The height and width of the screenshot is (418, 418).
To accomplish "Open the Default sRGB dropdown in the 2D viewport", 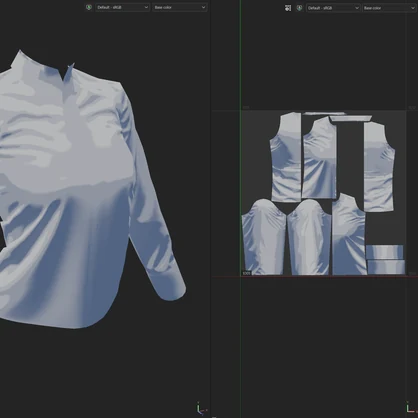I will coord(333,8).
